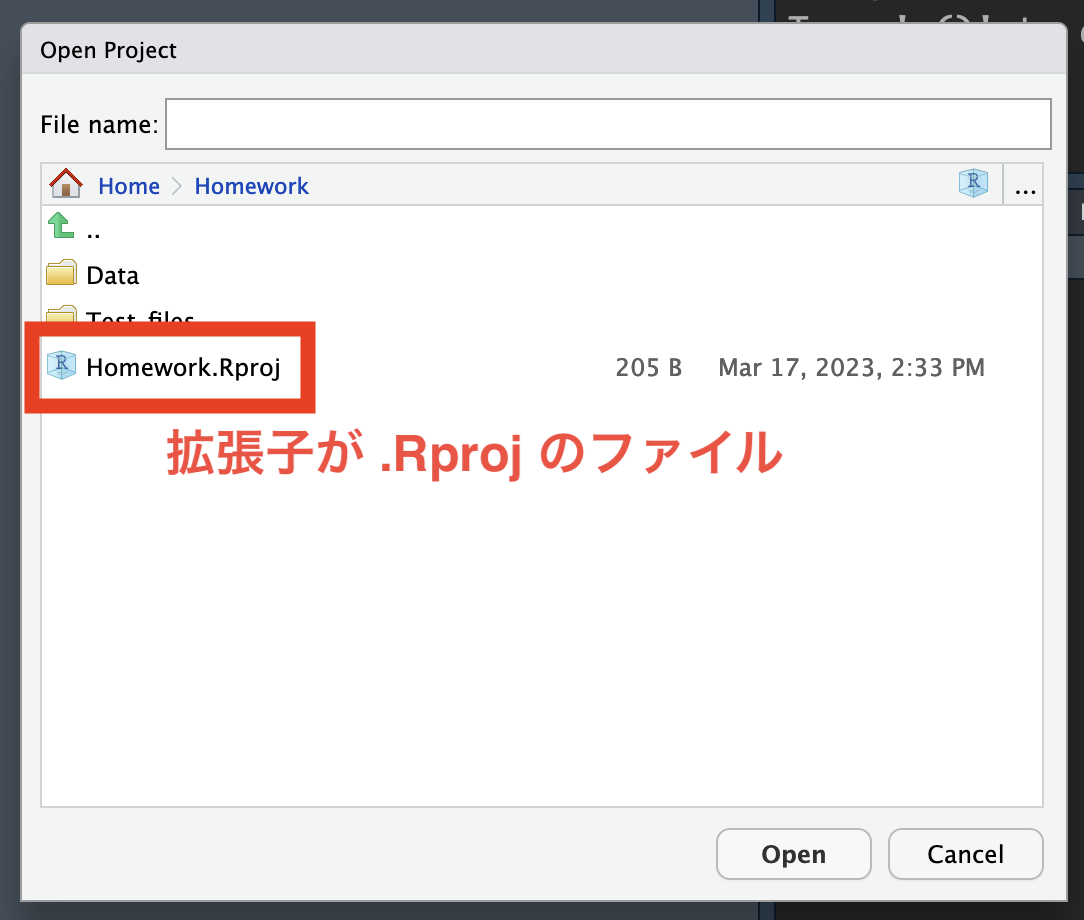This screenshot has width=1084, height=920.
Task: Click the house icon in the breadcrumb bar
Action: 66,185
